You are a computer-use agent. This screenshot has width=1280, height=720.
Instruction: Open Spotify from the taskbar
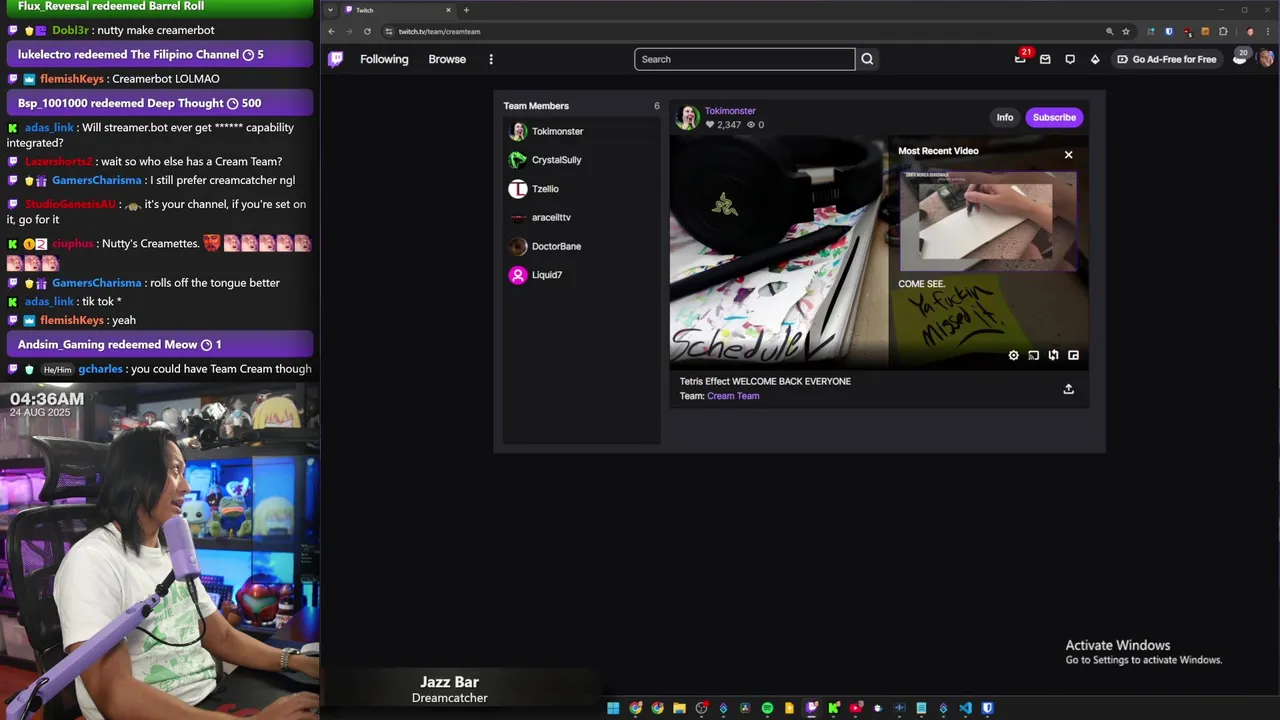pyautogui.click(x=767, y=708)
